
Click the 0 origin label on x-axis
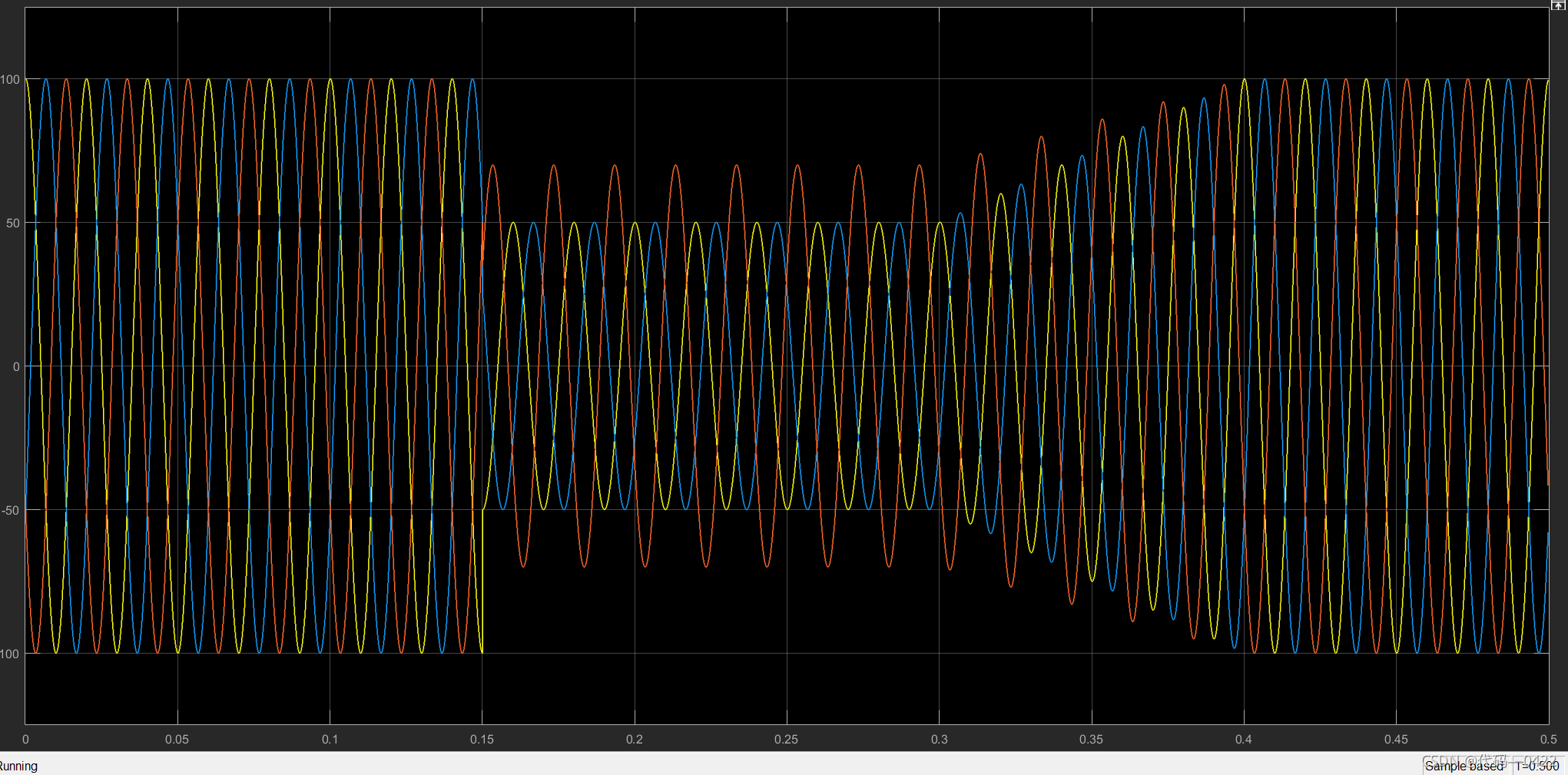(25, 739)
